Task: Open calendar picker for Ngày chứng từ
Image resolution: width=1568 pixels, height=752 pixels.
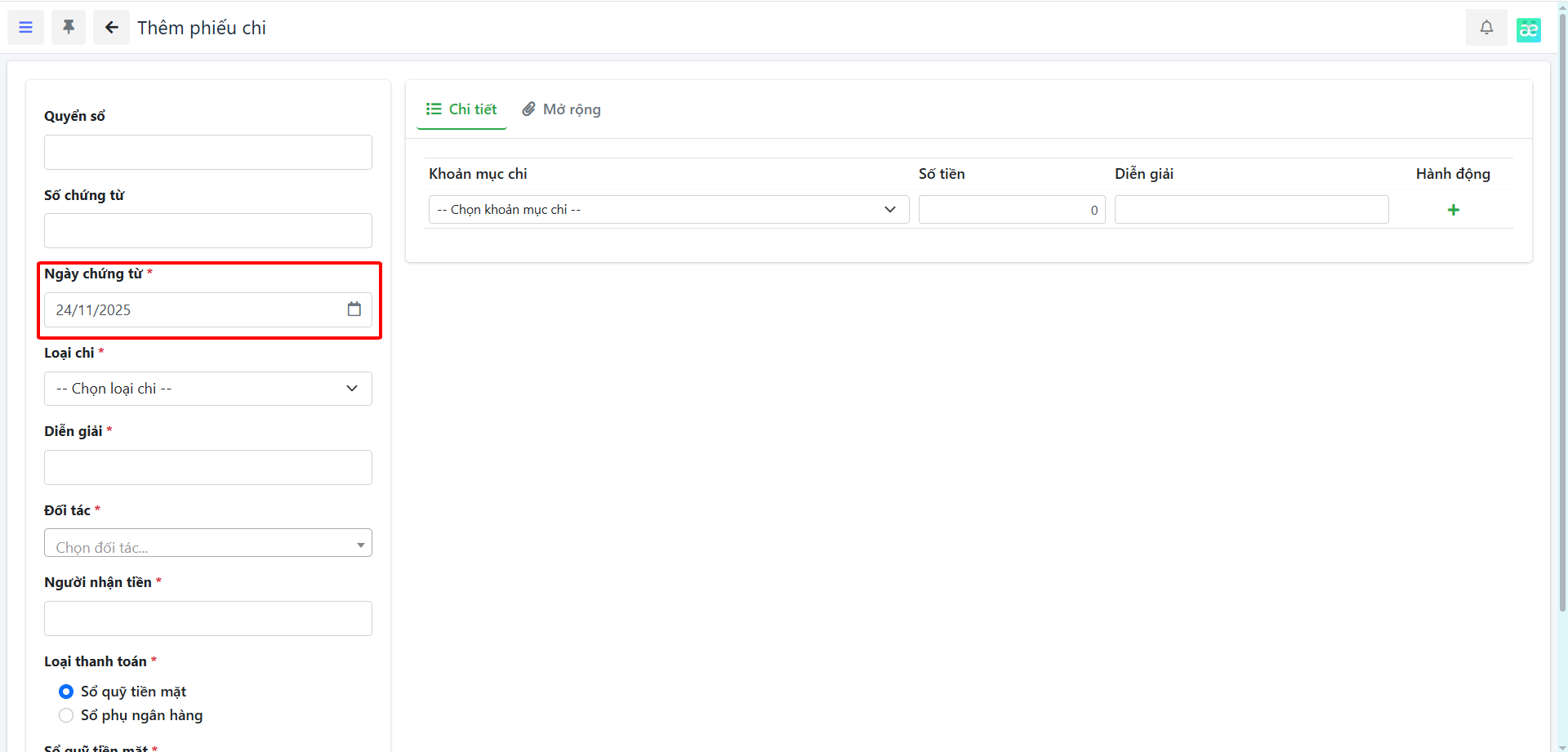Action: [354, 309]
